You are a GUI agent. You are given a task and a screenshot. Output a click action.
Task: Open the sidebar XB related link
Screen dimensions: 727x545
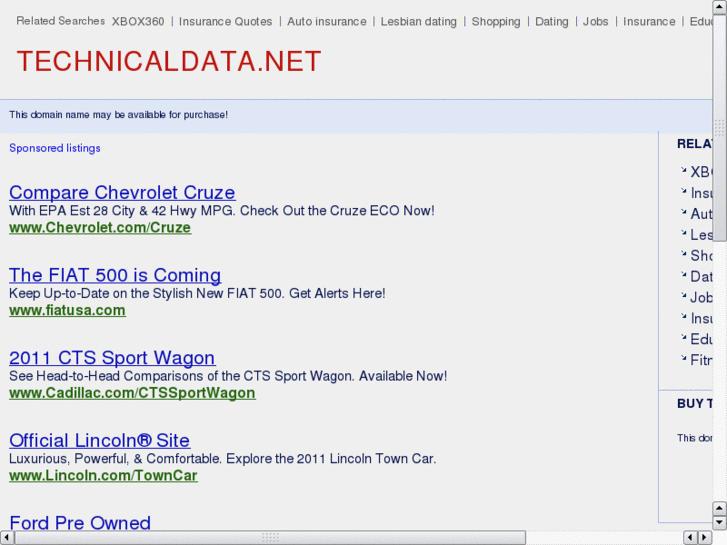click(x=701, y=172)
